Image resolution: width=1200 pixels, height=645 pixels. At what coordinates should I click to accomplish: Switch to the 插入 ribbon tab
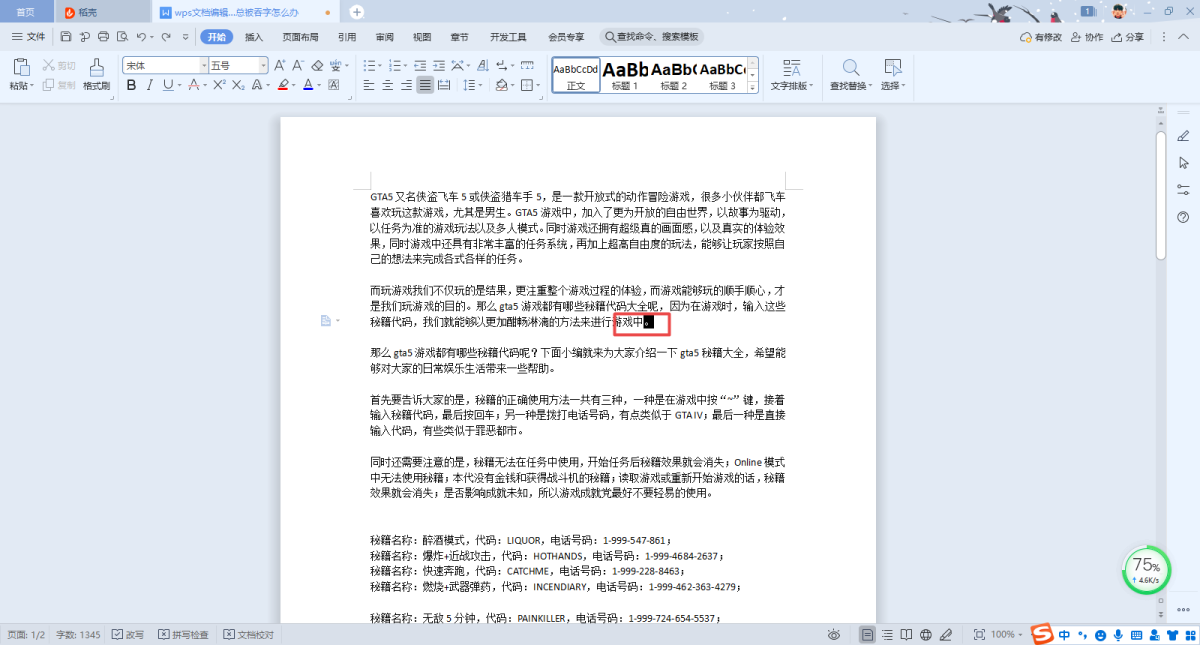click(x=254, y=37)
